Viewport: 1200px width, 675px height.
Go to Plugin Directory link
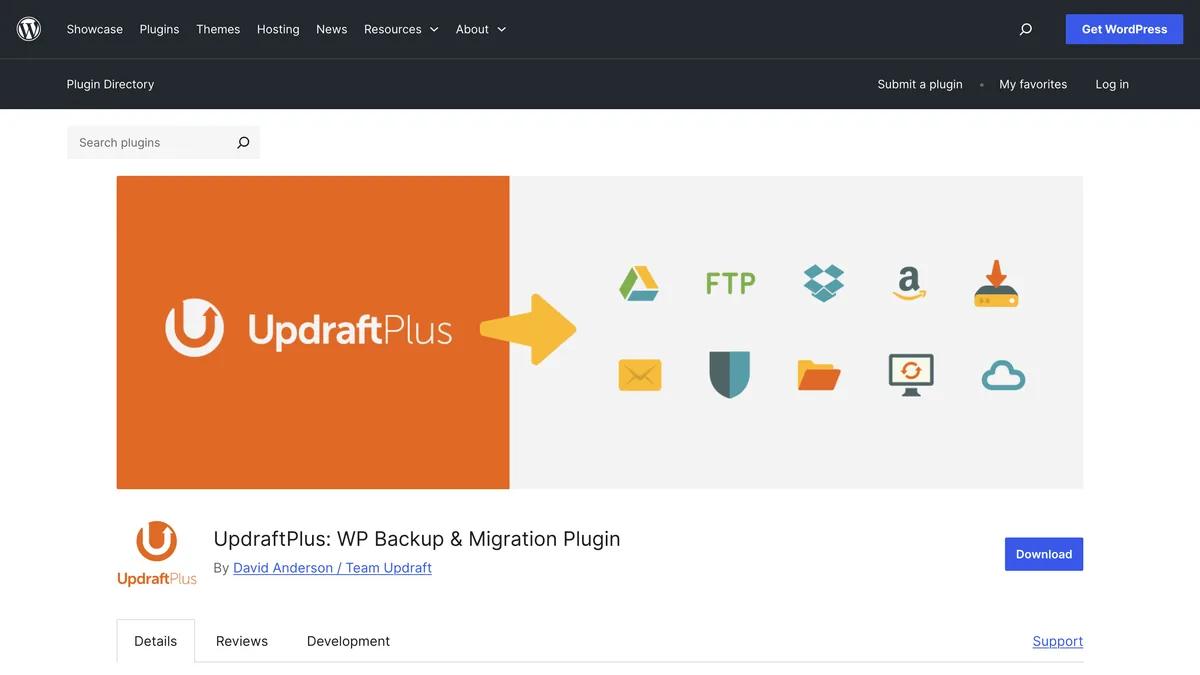[110, 84]
